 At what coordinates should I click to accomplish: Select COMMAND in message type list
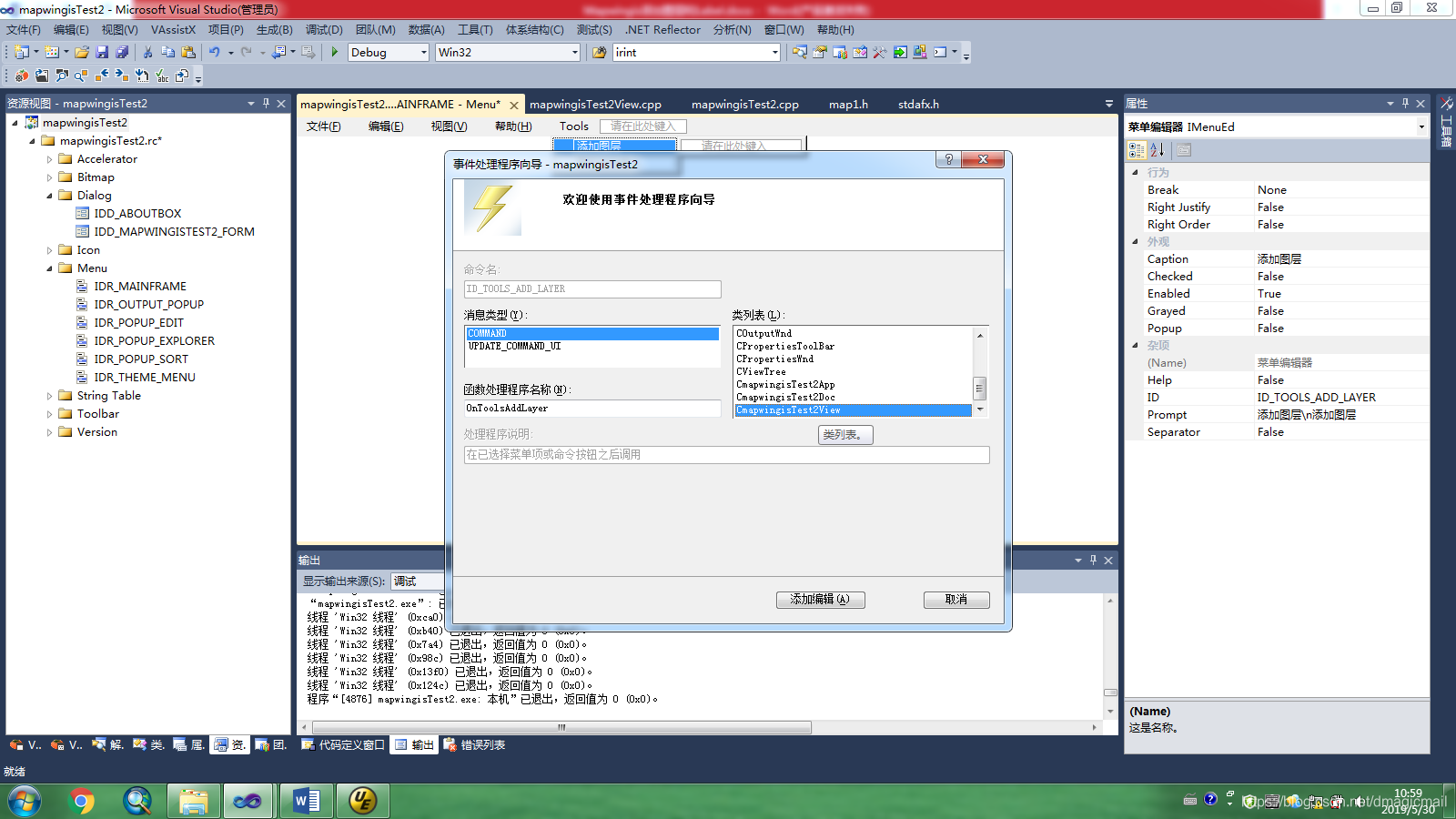click(592, 333)
